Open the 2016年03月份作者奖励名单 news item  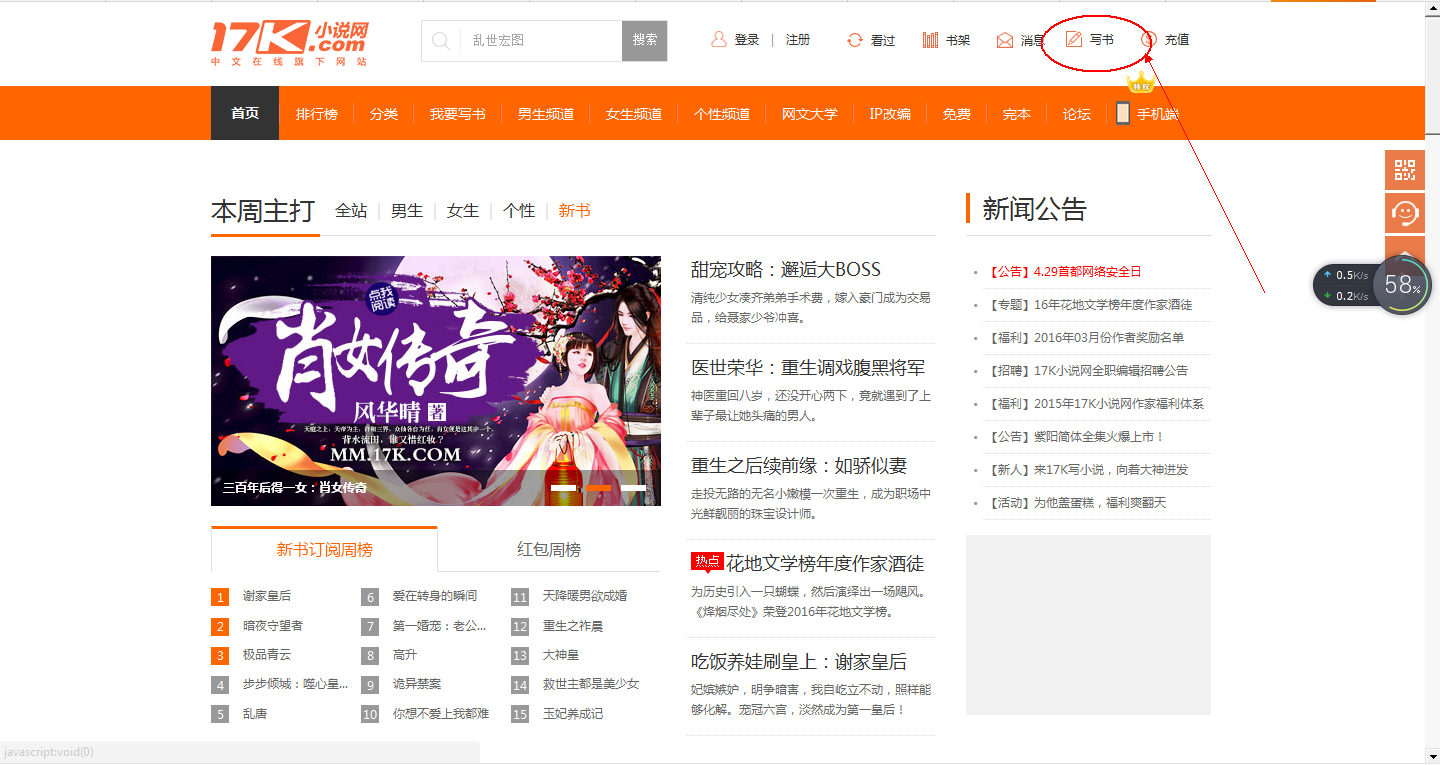coord(1085,337)
